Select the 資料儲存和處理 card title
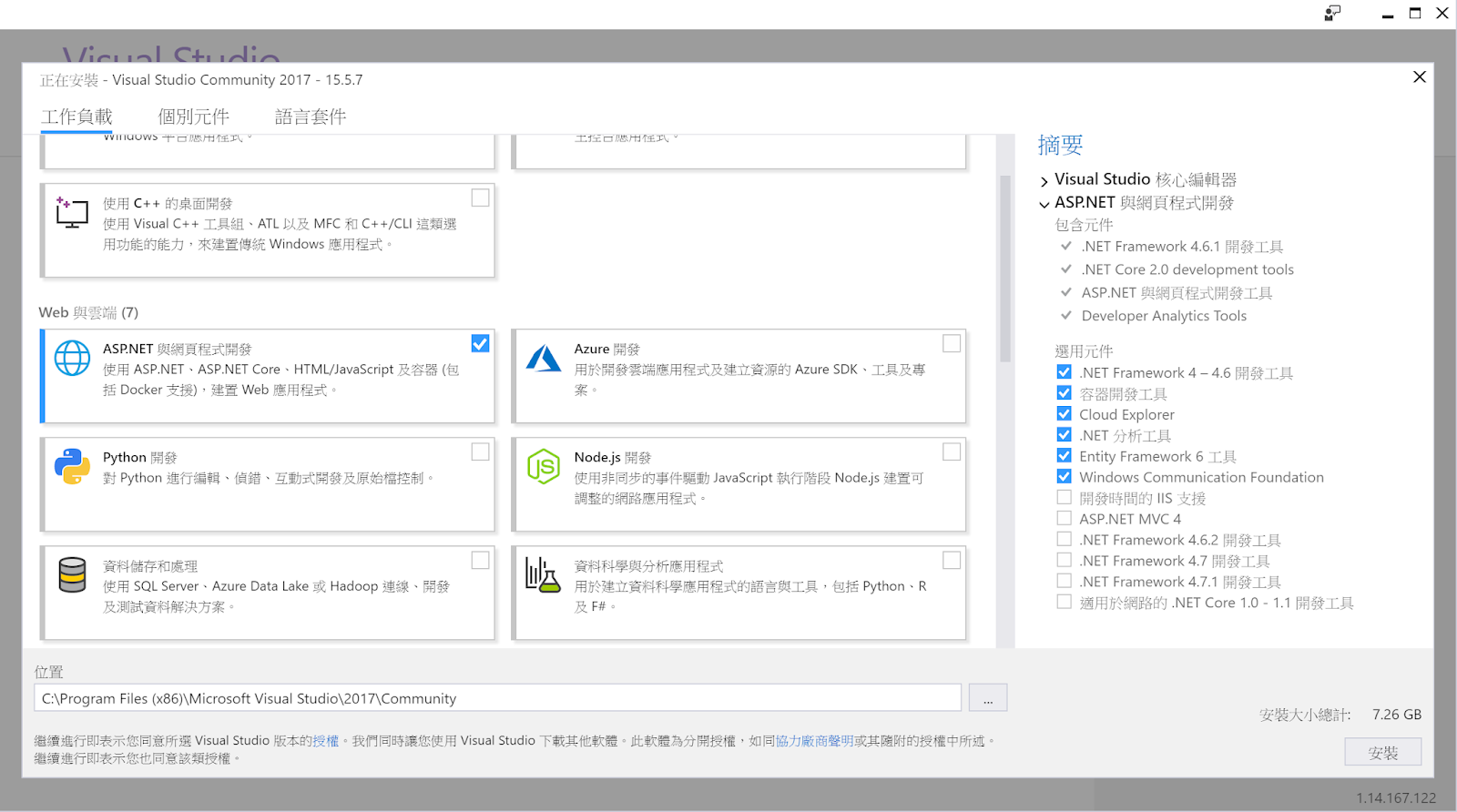 150,565
